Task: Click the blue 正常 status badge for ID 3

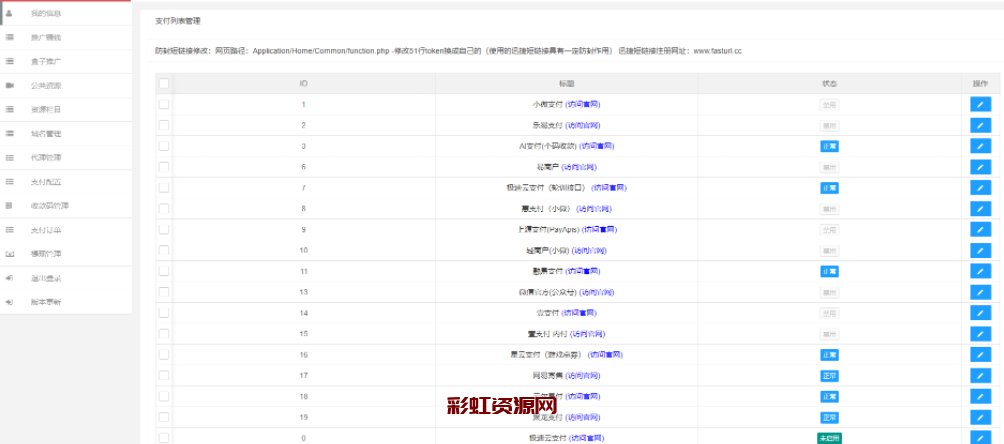Action: pos(829,146)
